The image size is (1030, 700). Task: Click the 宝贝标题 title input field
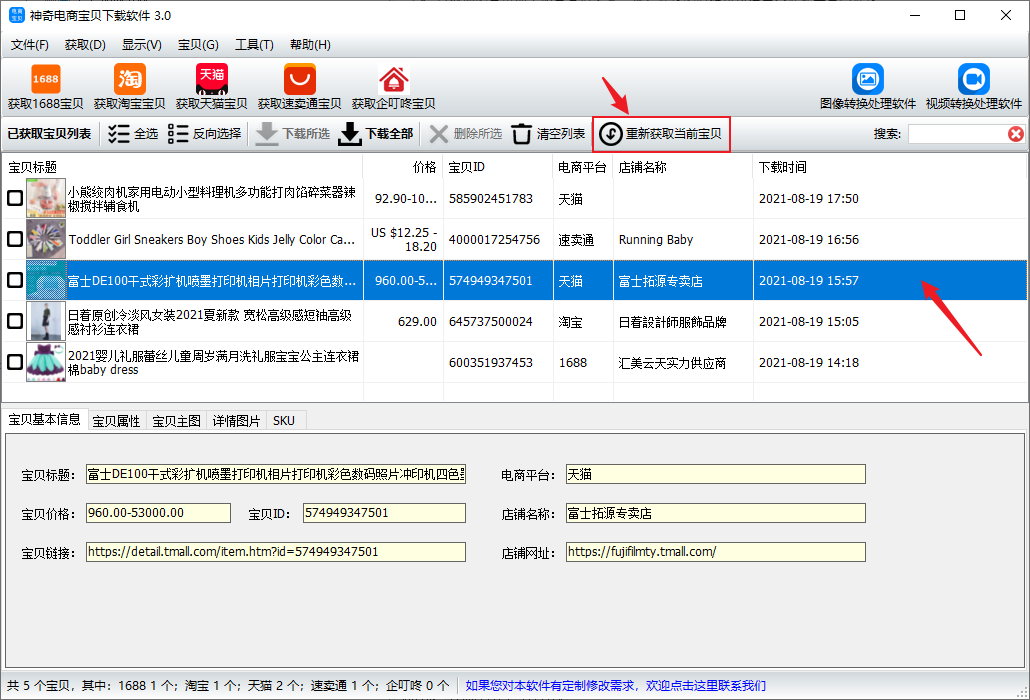(276, 474)
